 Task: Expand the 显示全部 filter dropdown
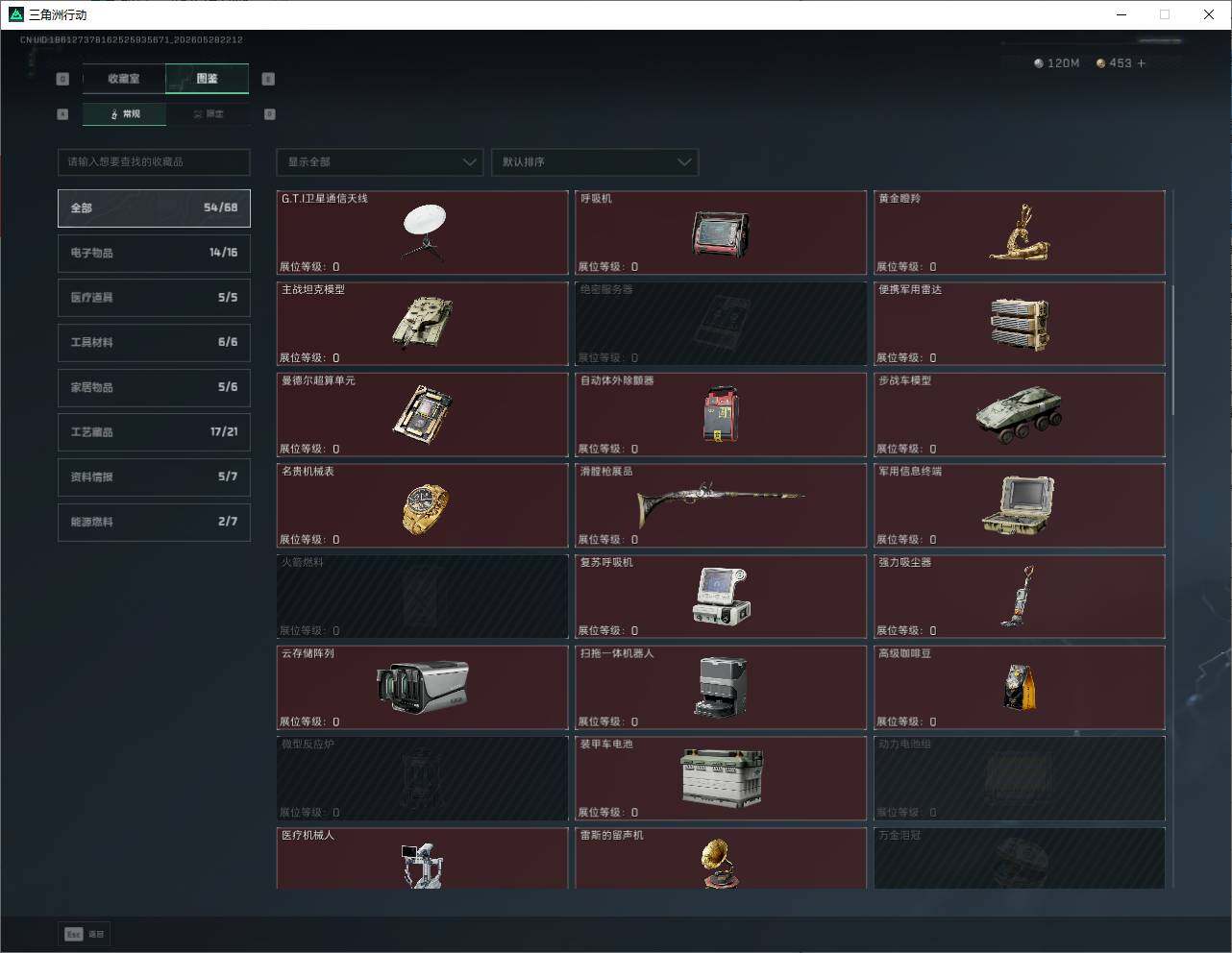[380, 162]
